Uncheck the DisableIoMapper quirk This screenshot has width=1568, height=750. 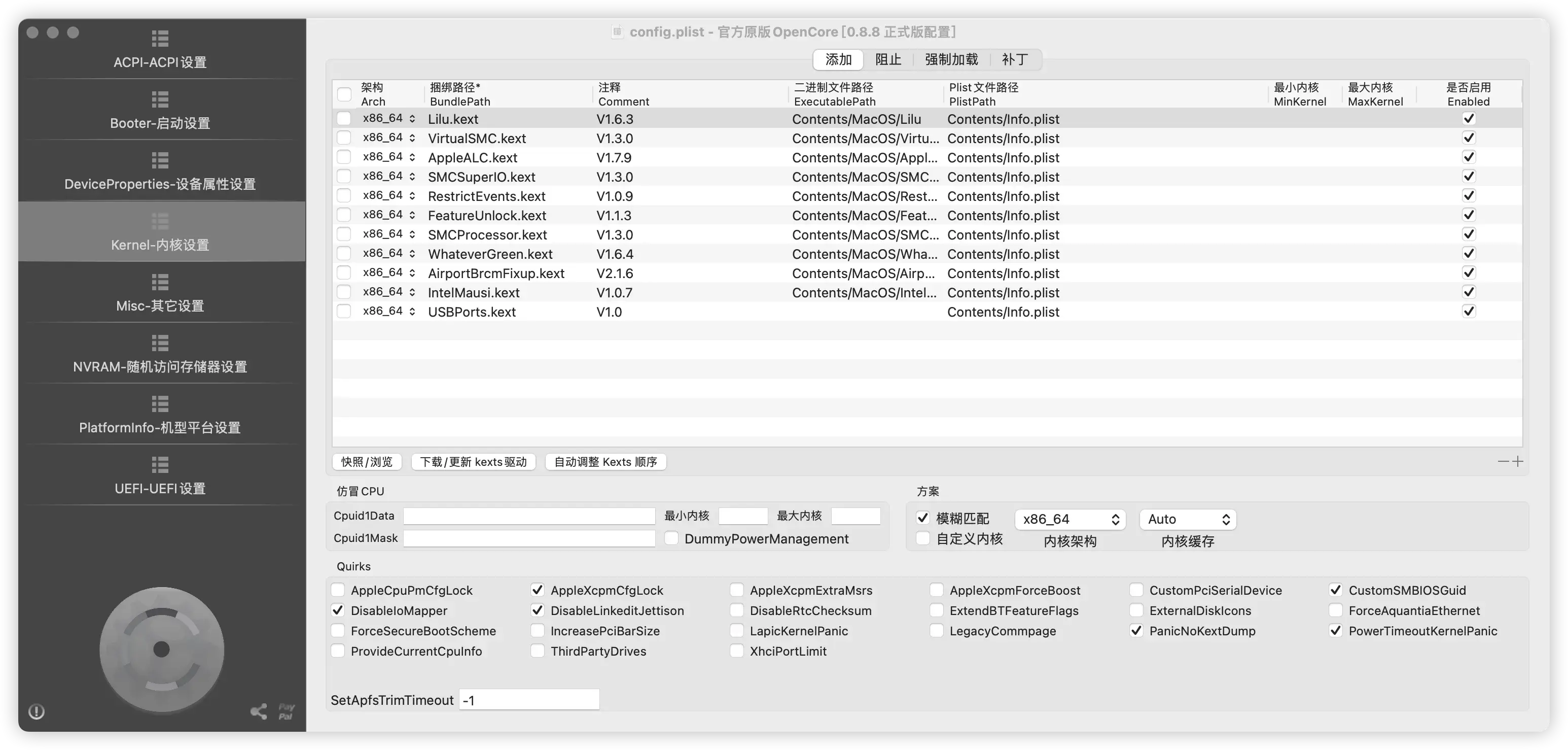pos(338,610)
